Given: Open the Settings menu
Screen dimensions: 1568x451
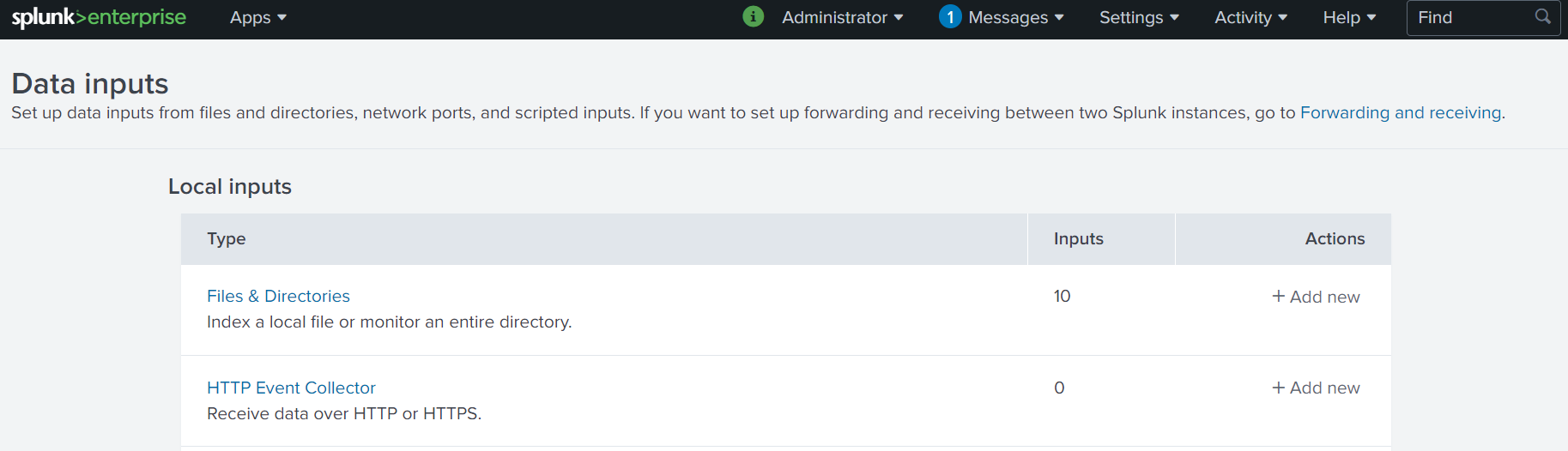Looking at the screenshot, I should pos(1139,17).
